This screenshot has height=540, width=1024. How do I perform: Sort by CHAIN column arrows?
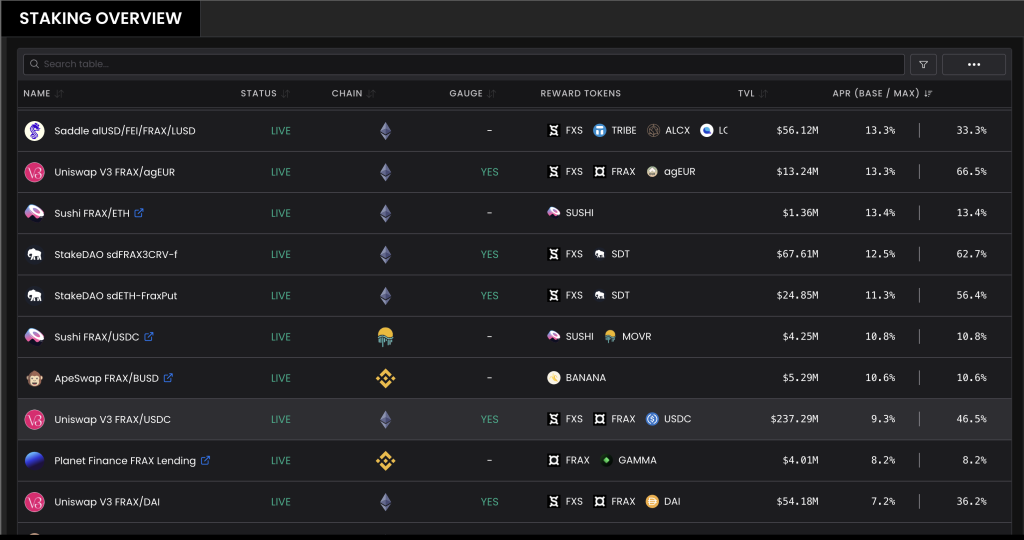371,94
